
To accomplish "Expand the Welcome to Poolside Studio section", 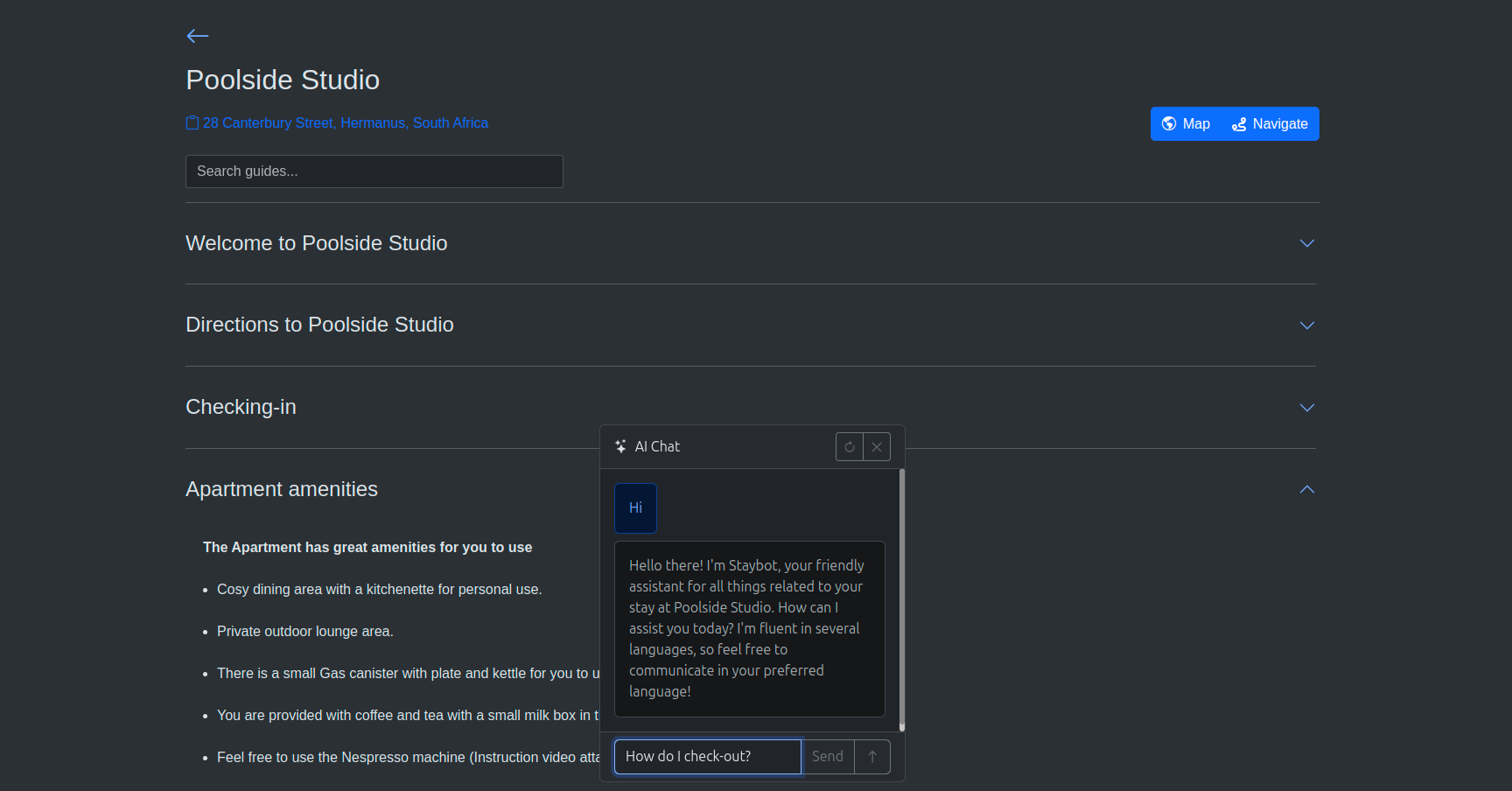I will point(1307,243).
